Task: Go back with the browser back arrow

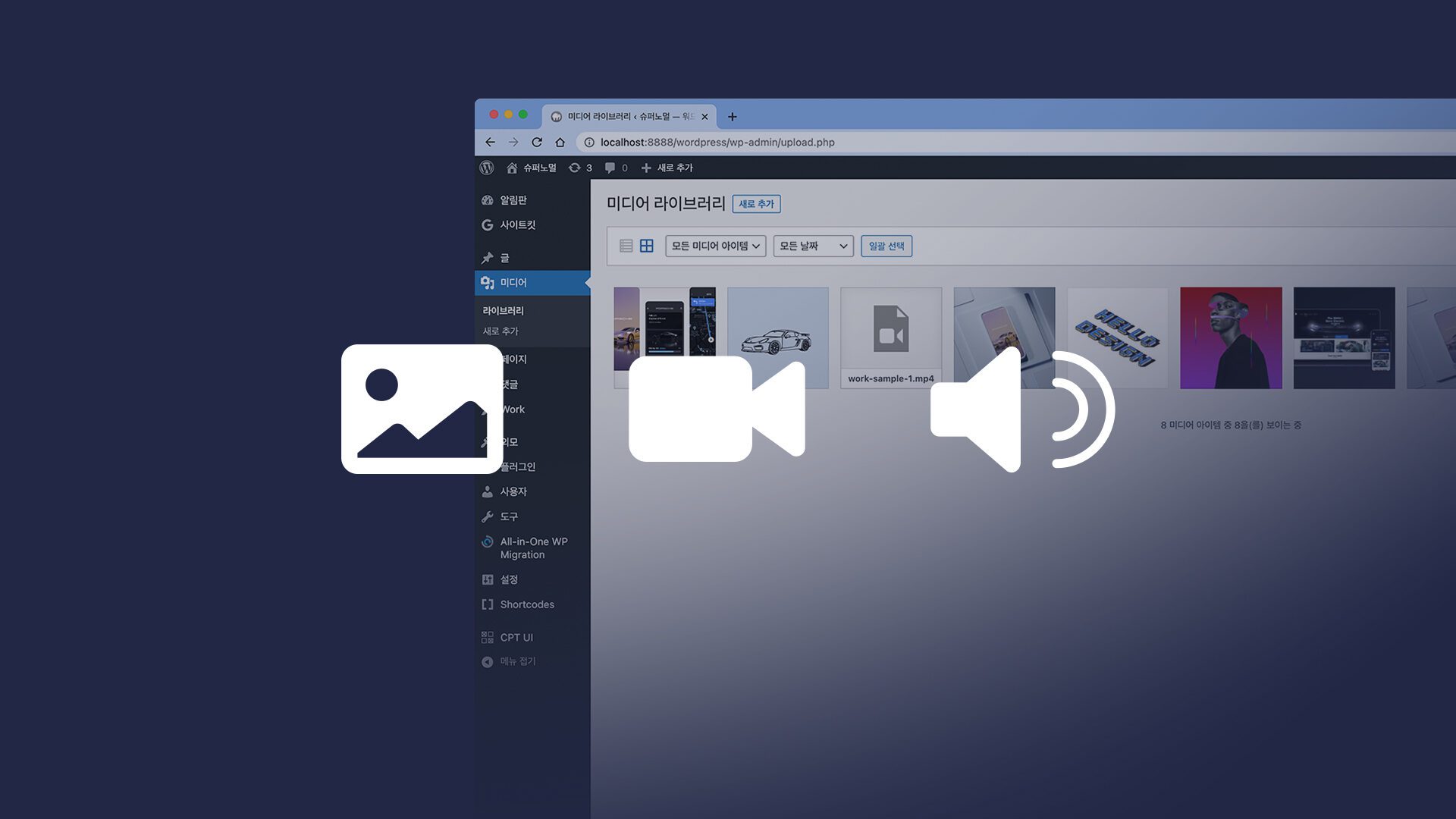Action: (490, 142)
